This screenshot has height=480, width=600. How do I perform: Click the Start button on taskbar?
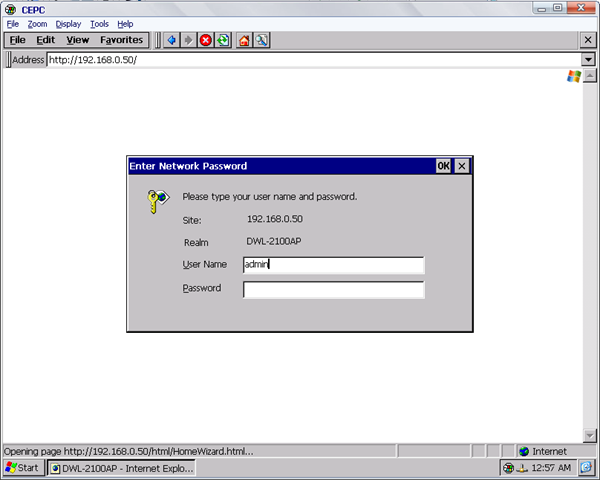point(23,468)
